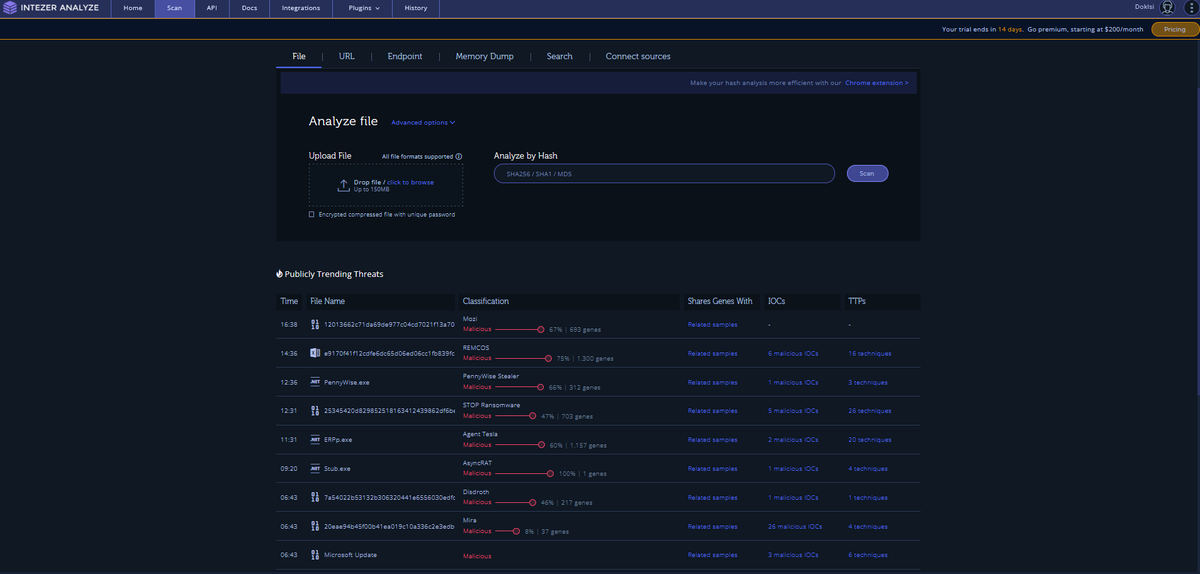Go to the Home nav item
Viewport: 1200px width, 574px height.
133,7
